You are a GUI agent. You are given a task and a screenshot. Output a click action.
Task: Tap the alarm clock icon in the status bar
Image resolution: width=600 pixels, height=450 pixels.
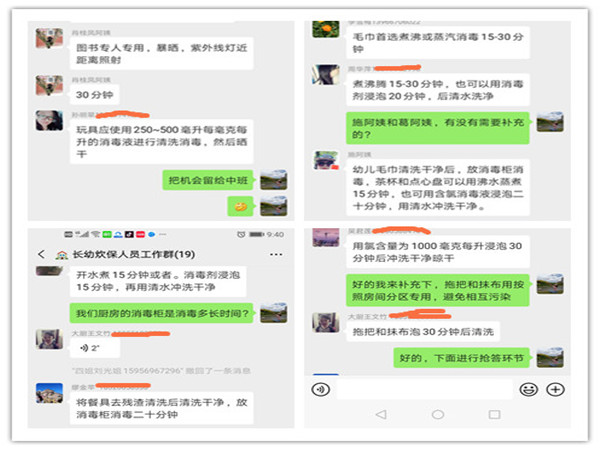pyautogui.click(x=241, y=235)
